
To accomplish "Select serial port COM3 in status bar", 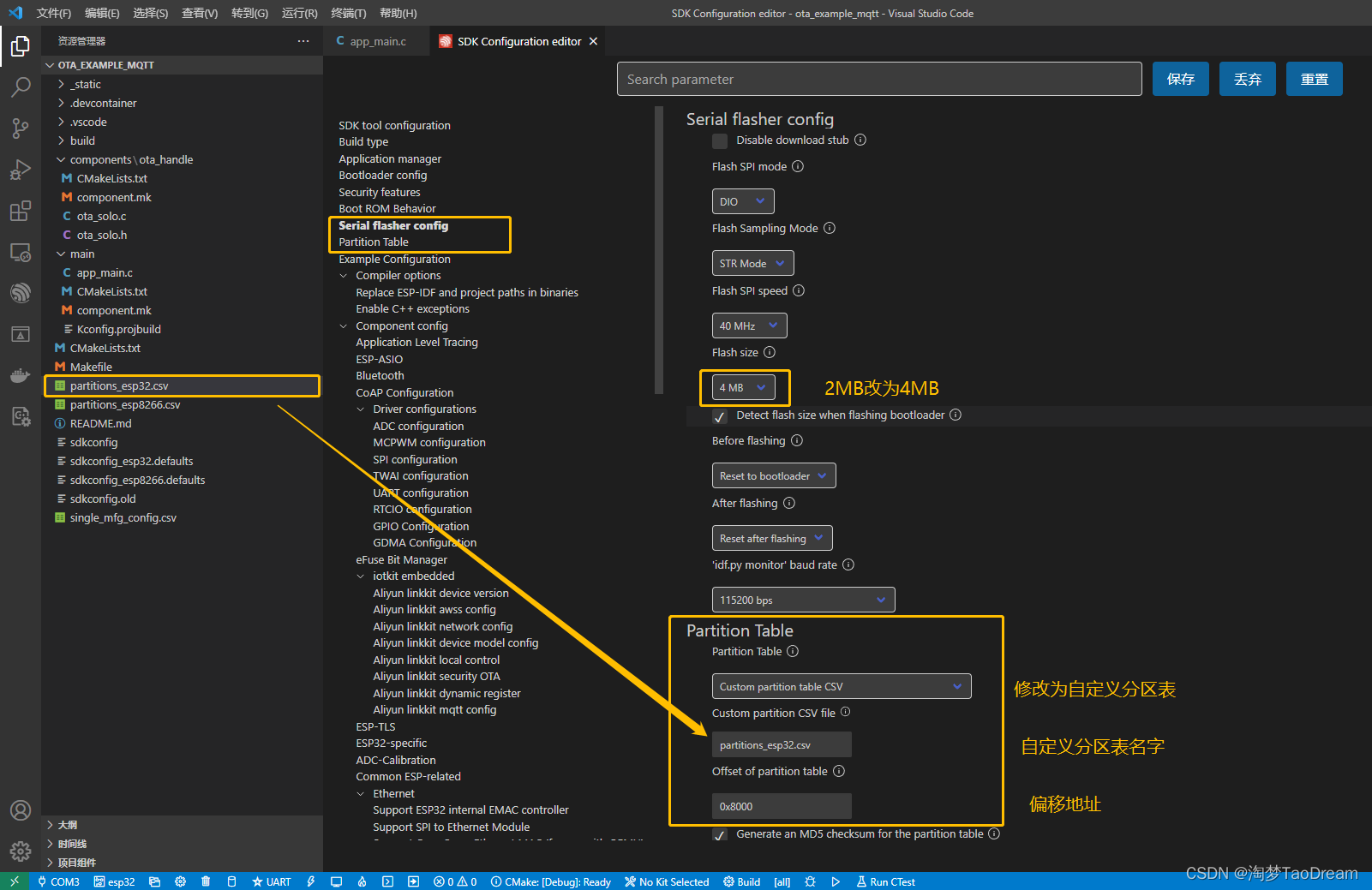I will [x=58, y=881].
